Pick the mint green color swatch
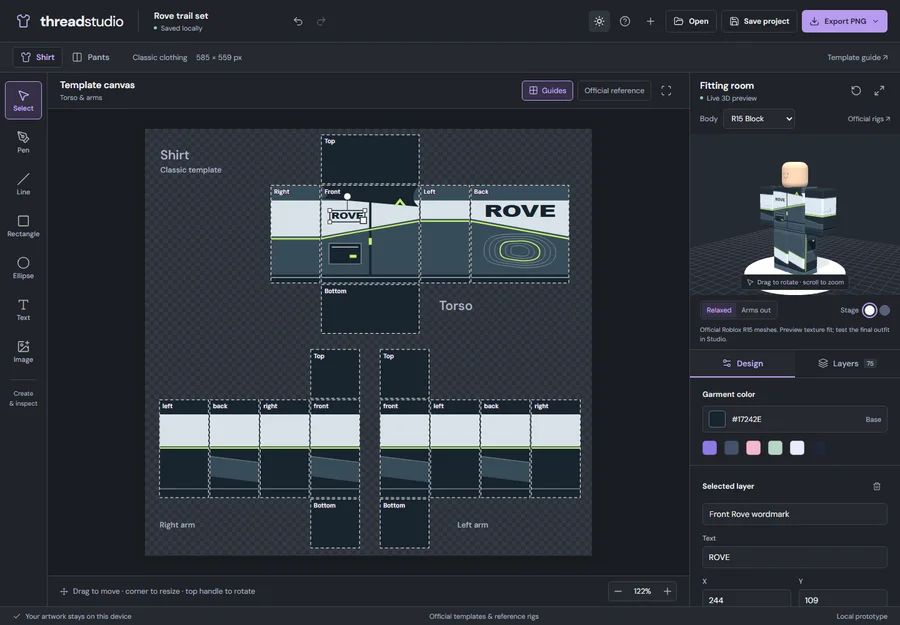Screen dimensions: 900x625 click(x=775, y=448)
